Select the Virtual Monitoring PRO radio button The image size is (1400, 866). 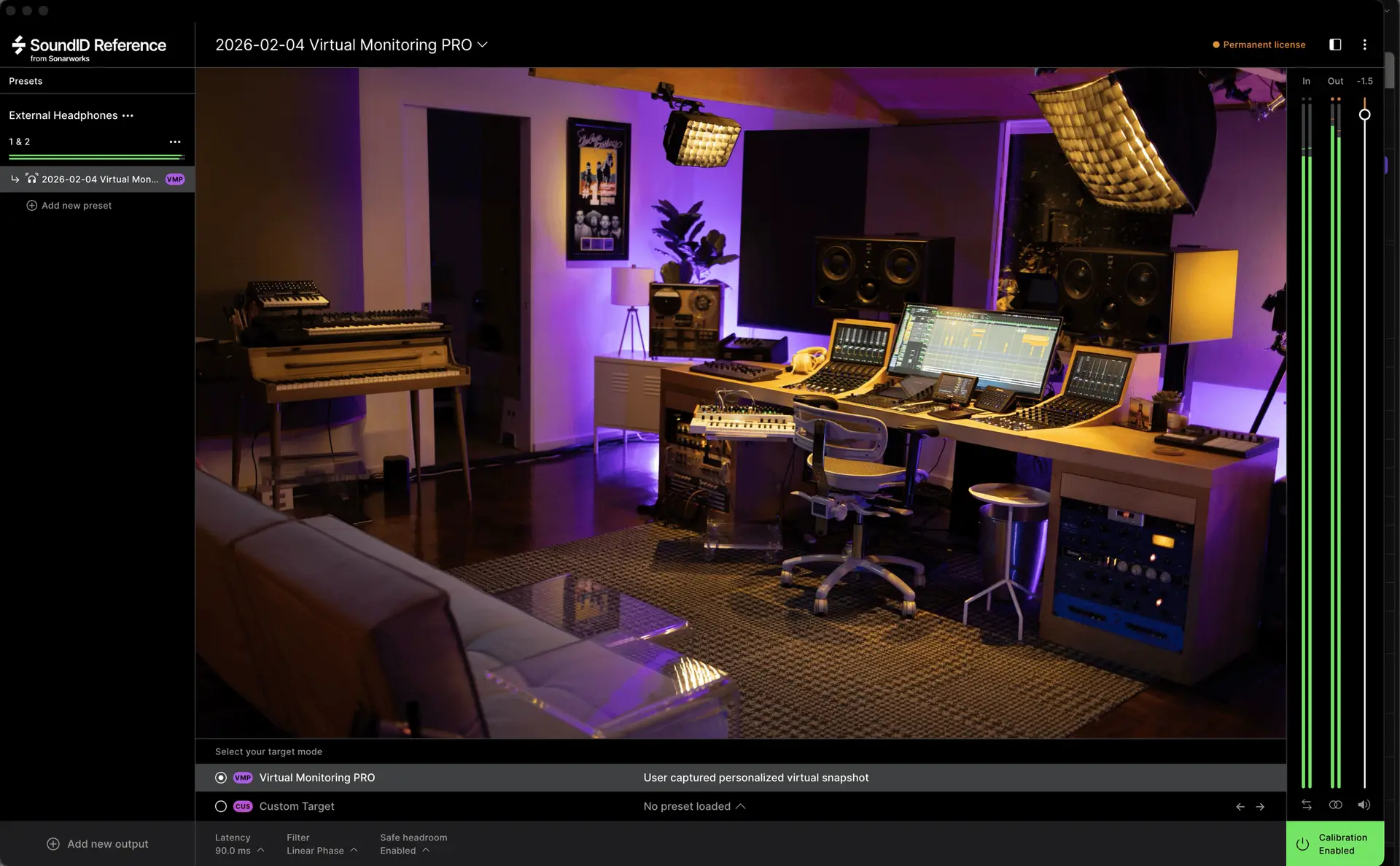(x=221, y=778)
